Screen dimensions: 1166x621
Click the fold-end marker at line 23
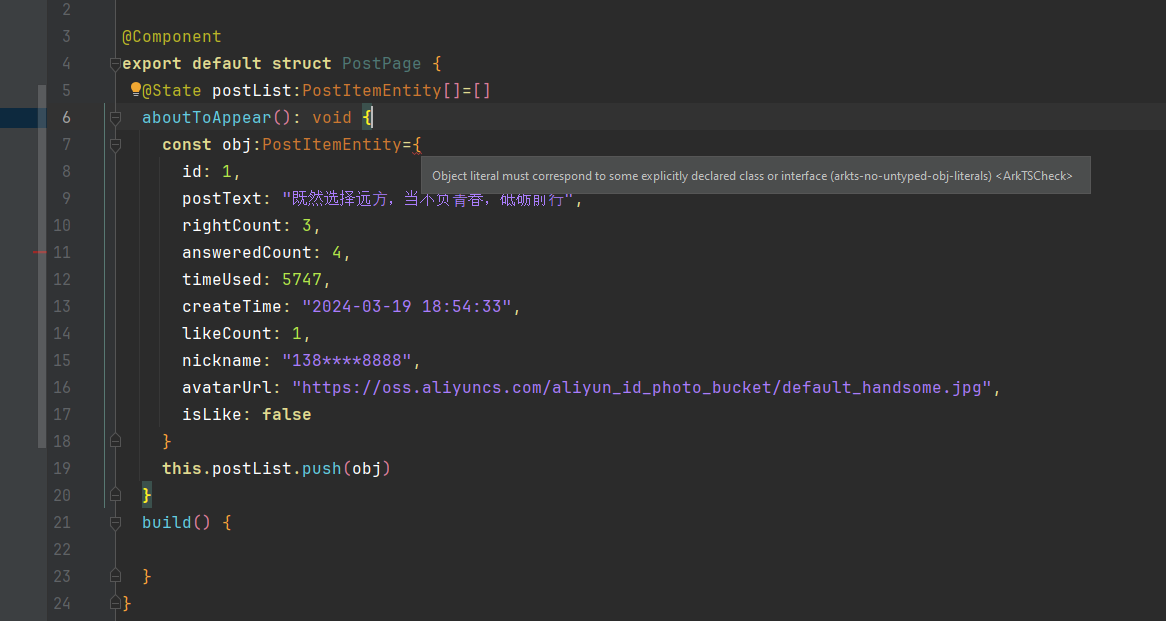[114, 575]
